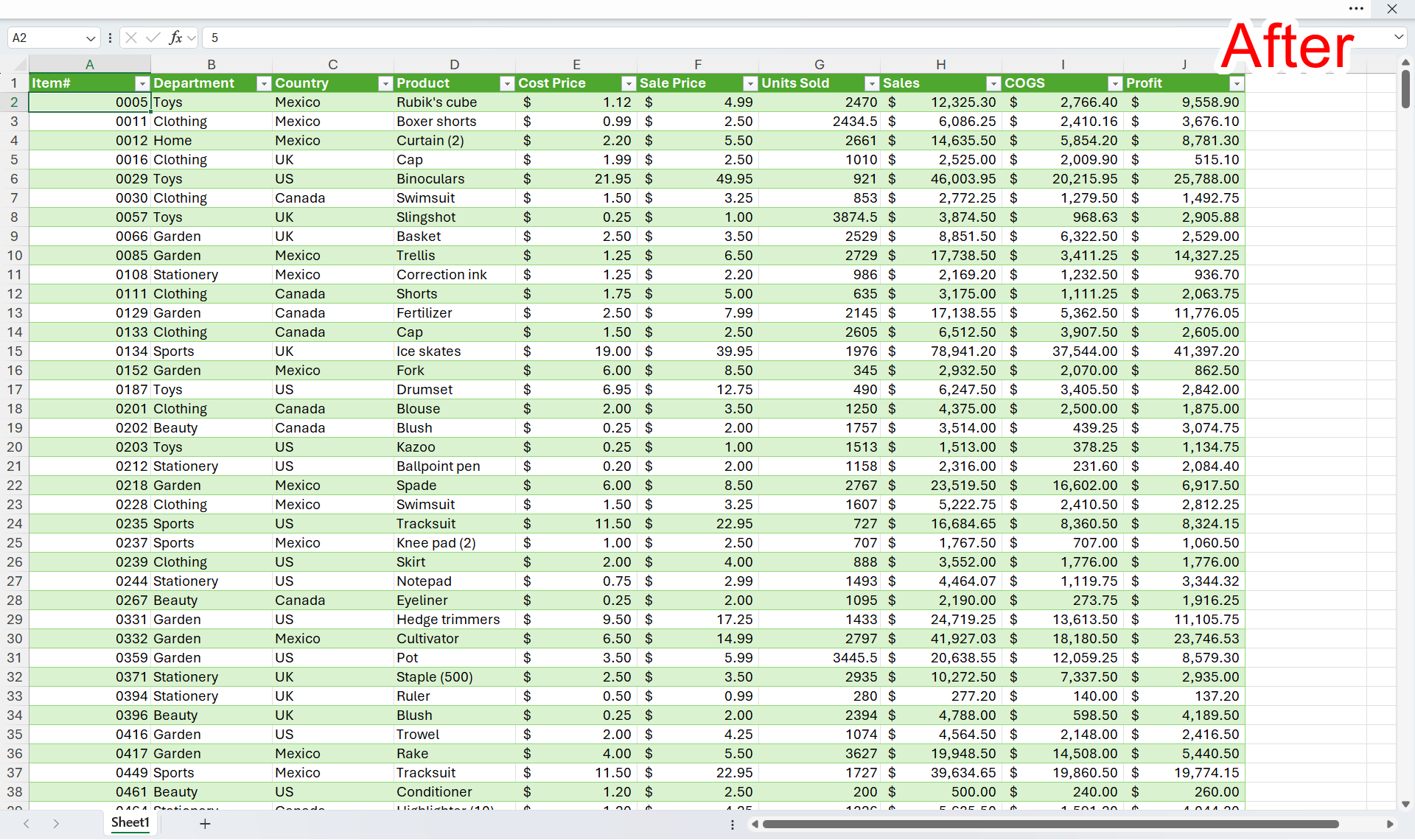Select the Sheet1 tab
Screen dimensions: 1415x840
click(x=130, y=823)
